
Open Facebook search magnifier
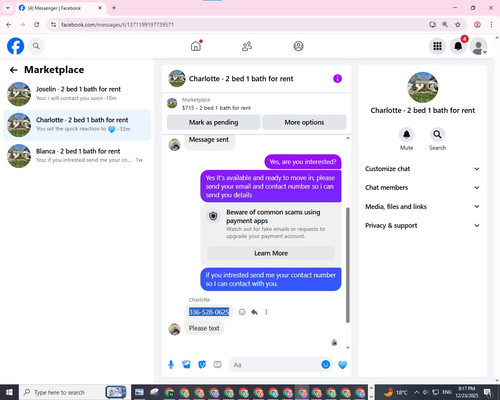(36, 46)
